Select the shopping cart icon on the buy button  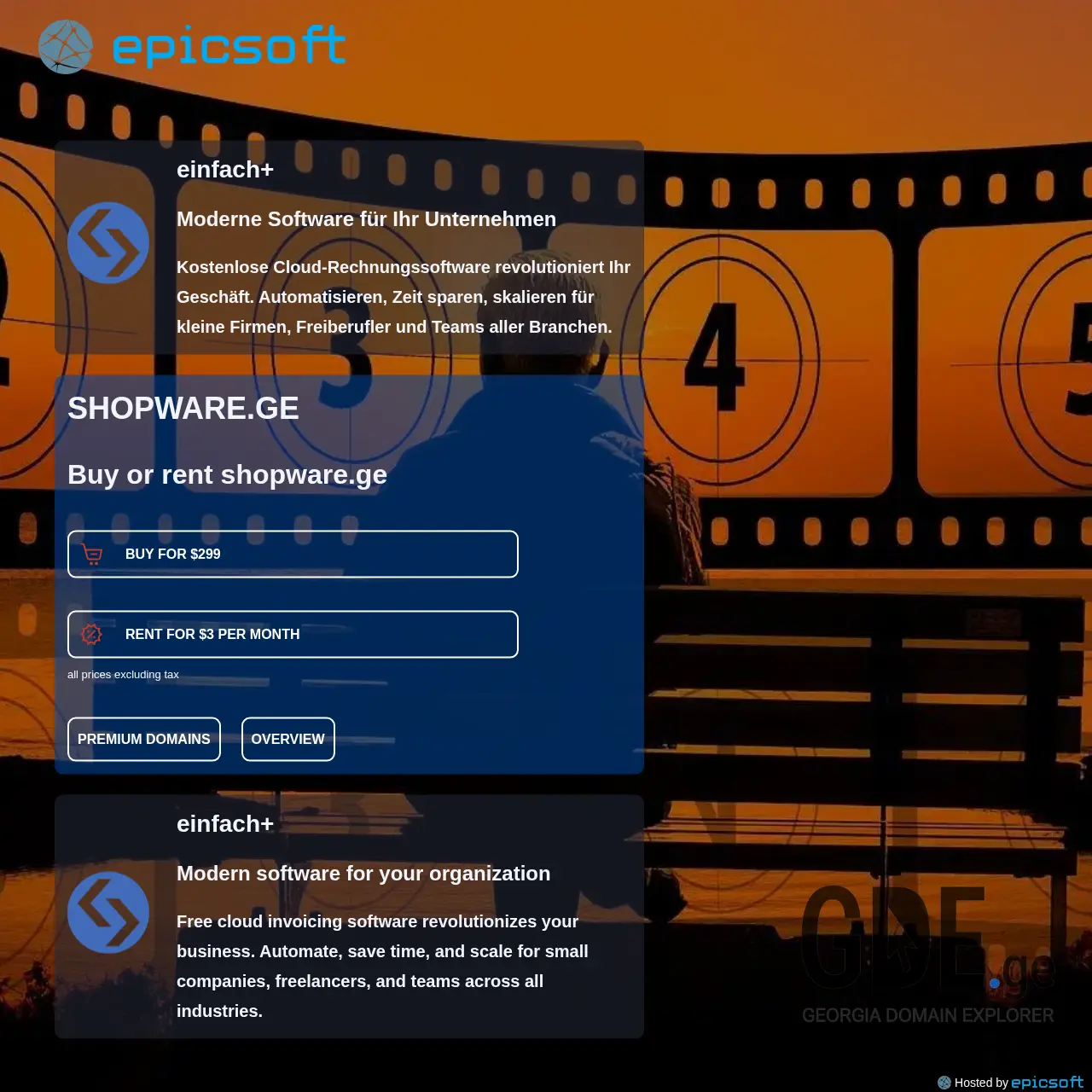(x=90, y=554)
